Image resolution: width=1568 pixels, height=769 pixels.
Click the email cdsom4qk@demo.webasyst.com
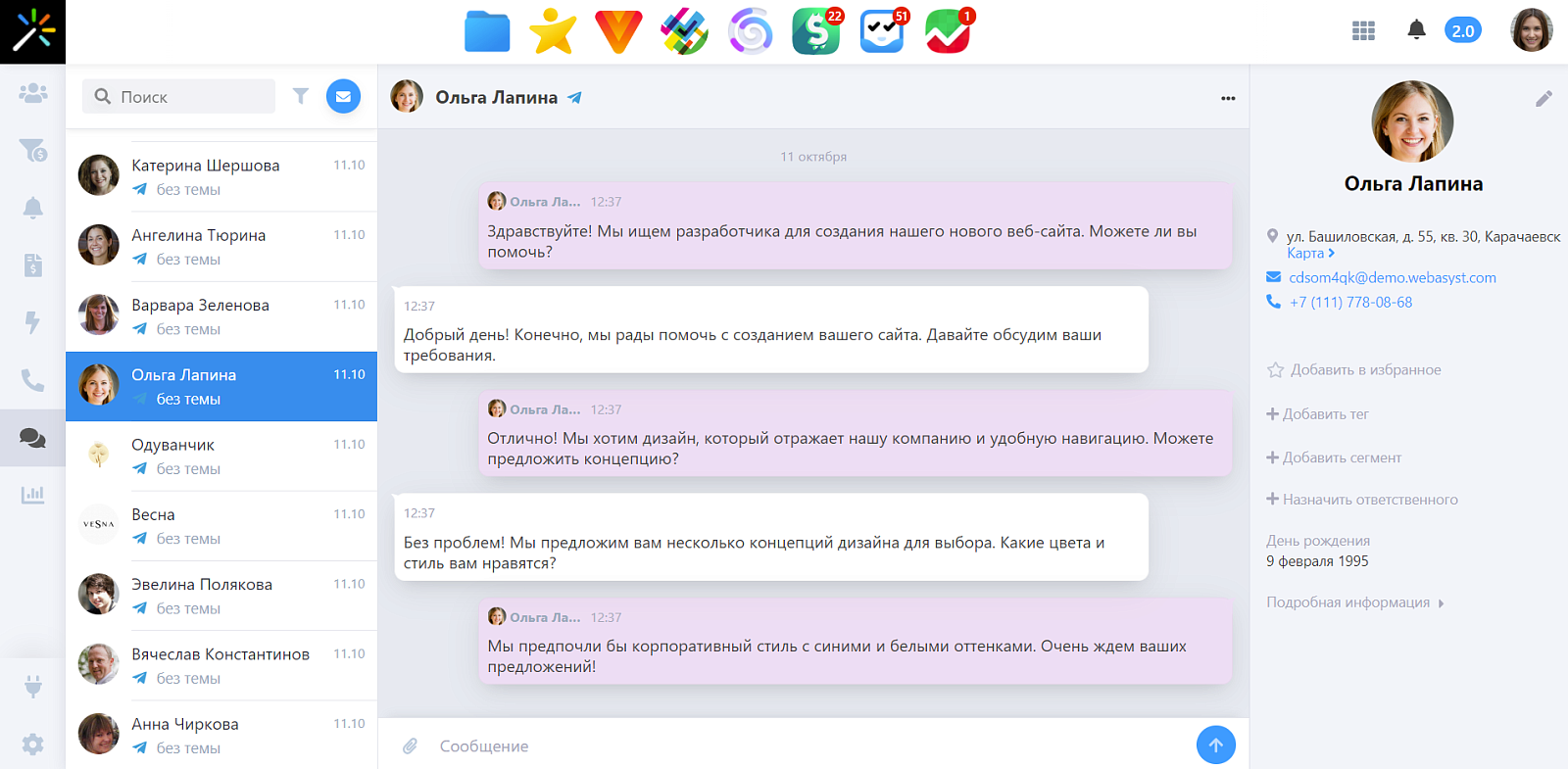(x=1393, y=277)
